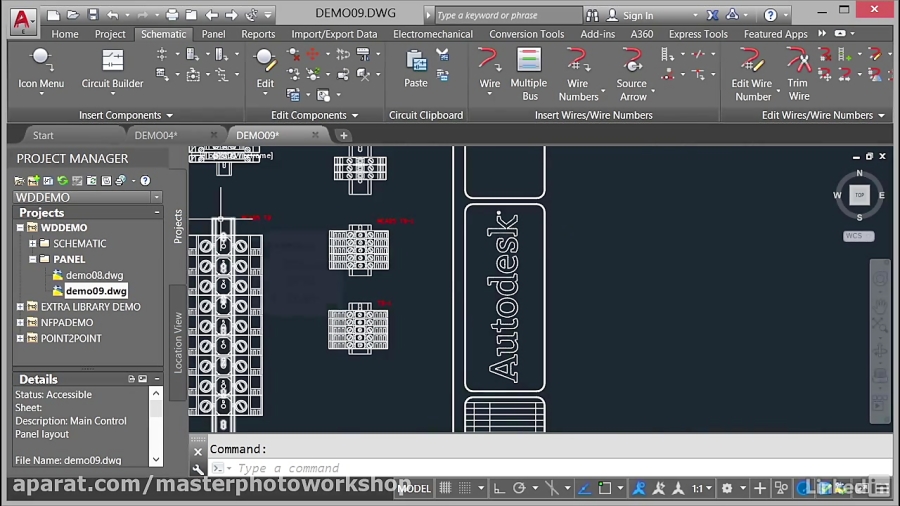Open the Wire Numbers tool

click(578, 75)
